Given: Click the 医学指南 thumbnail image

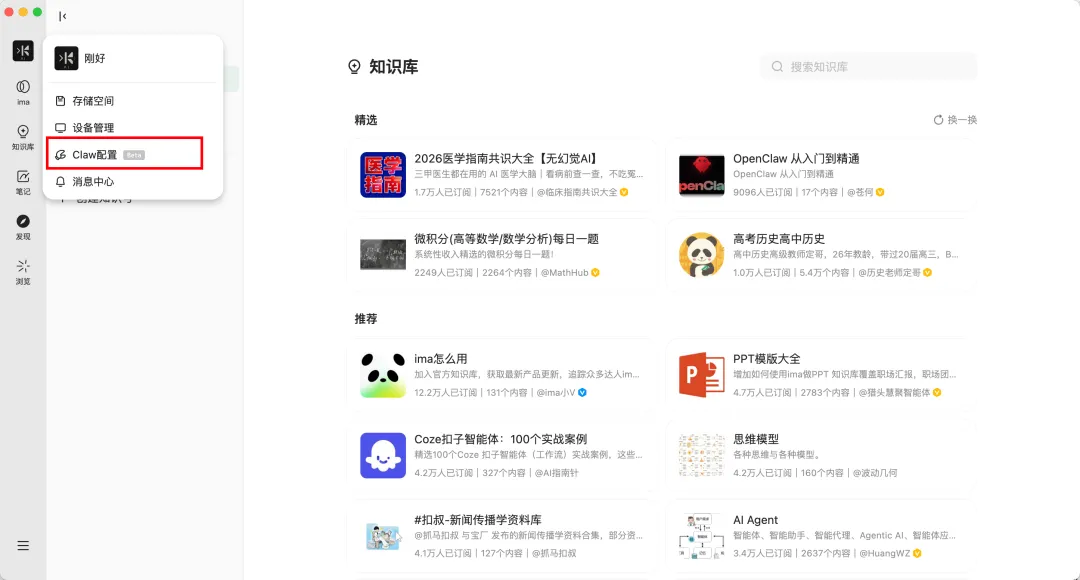Looking at the screenshot, I should point(382,175).
